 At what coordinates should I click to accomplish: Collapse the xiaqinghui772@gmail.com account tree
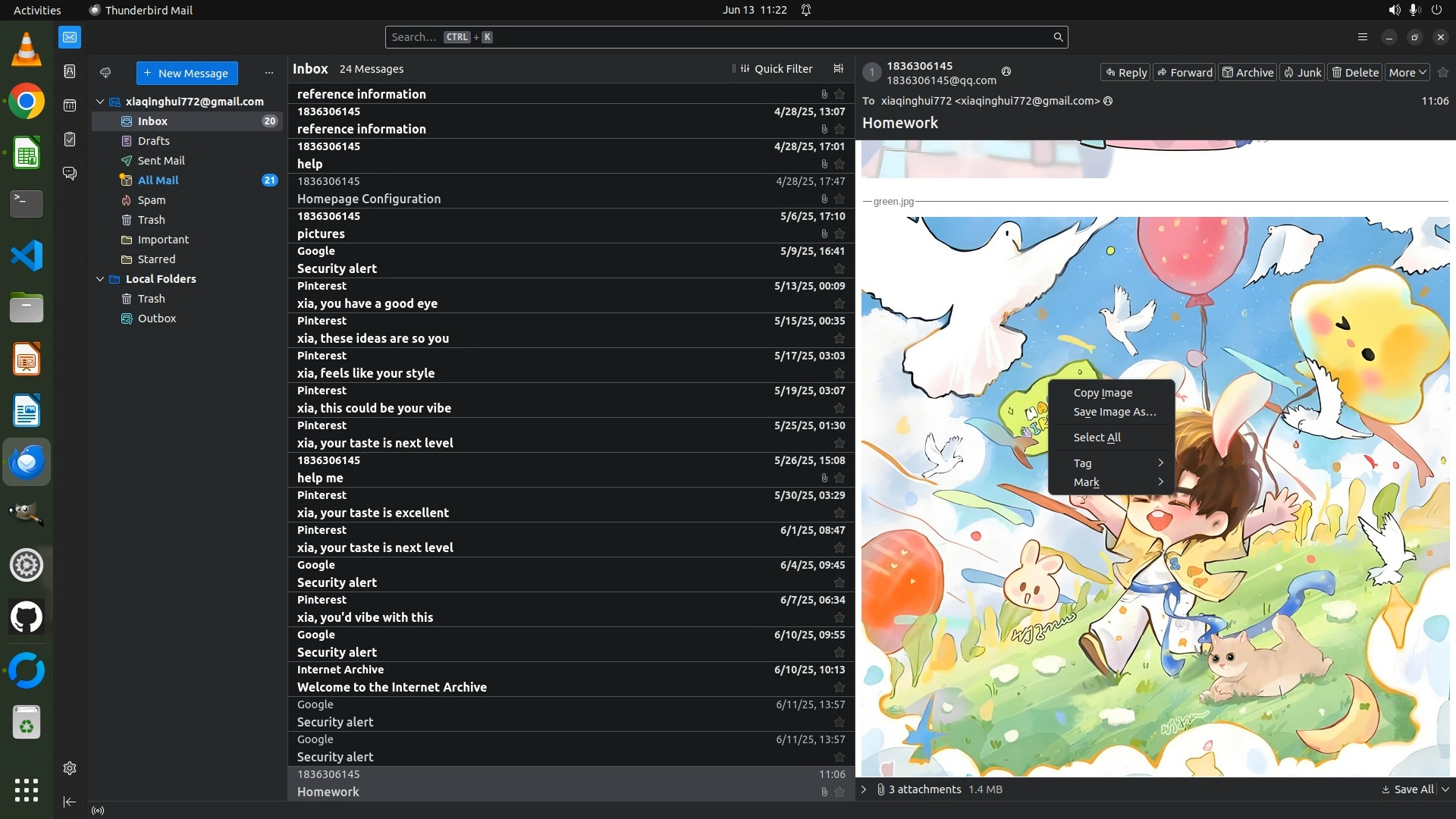99,102
